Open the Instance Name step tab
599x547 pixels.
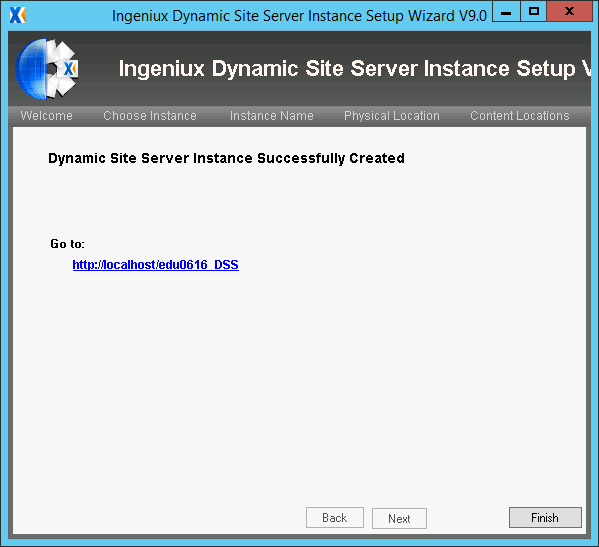272,116
